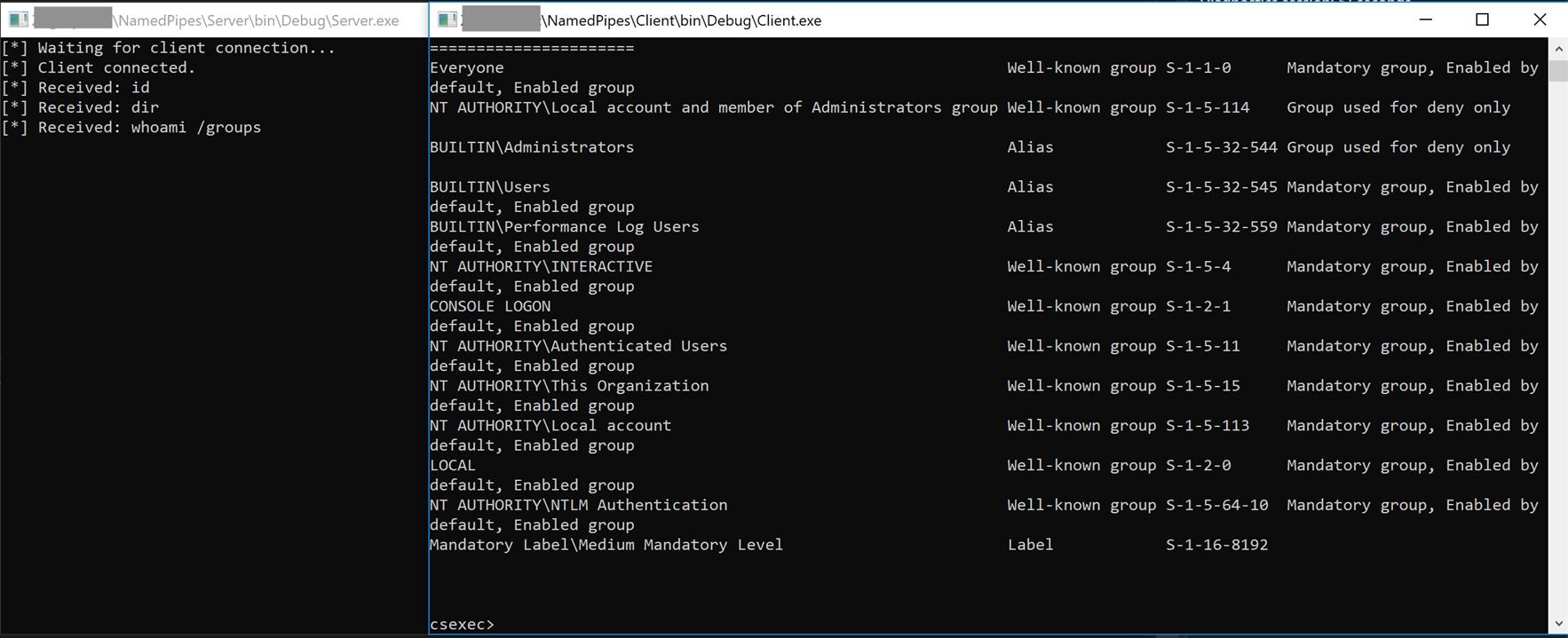Click 'Received: whoami /groups' in Server window
The width and height of the screenshot is (1568, 638).
pos(149,127)
